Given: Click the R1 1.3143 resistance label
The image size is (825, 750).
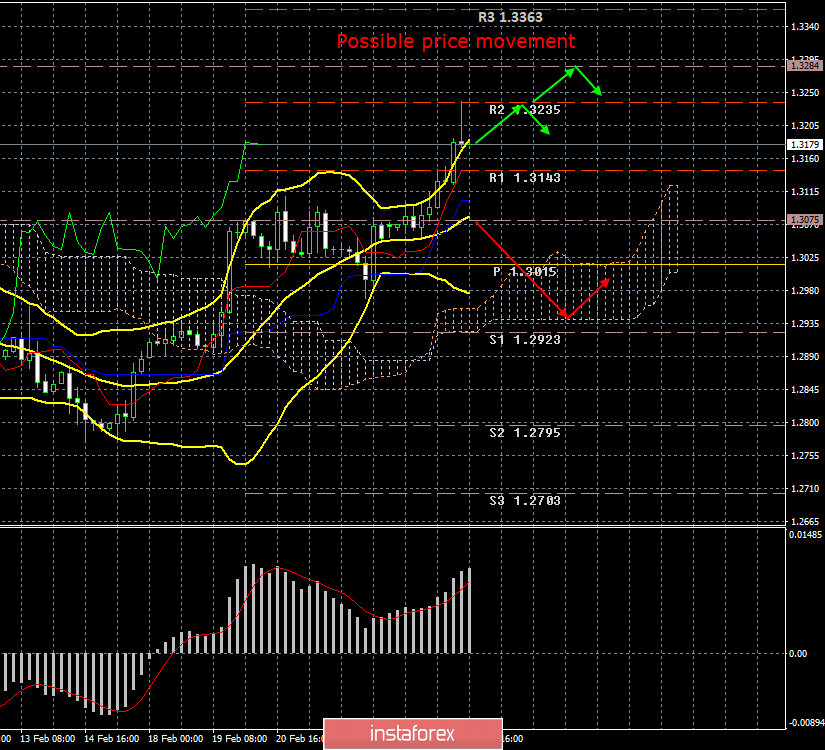Looking at the screenshot, I should tap(525, 178).
